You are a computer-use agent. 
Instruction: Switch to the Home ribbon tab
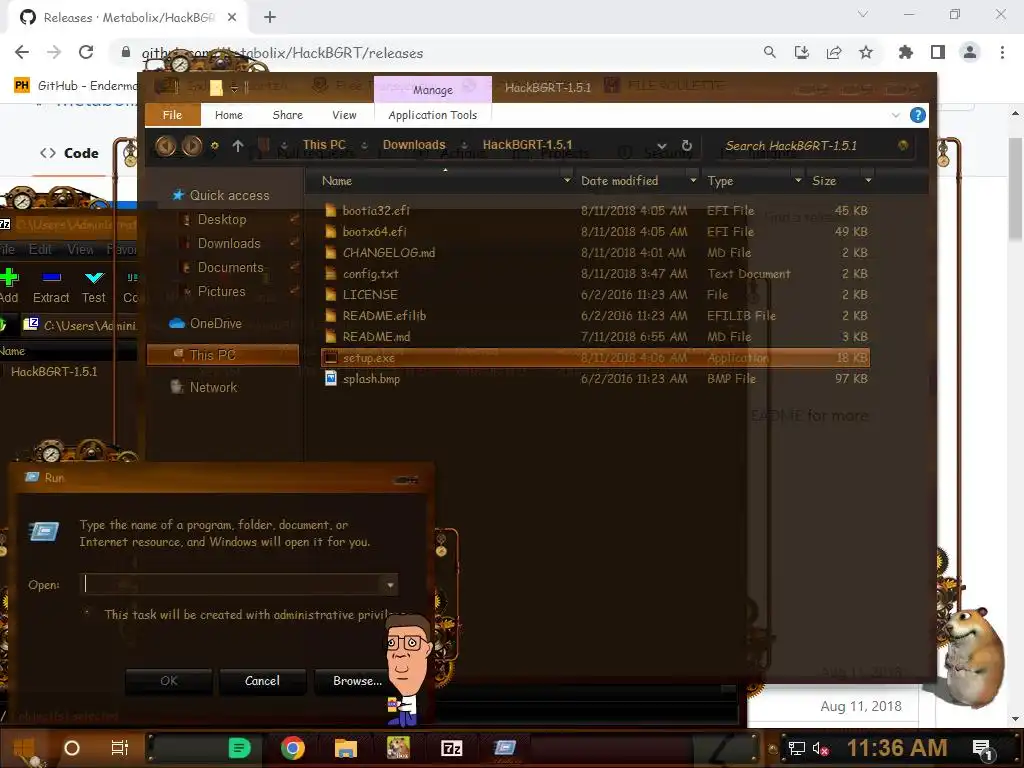tap(229, 115)
